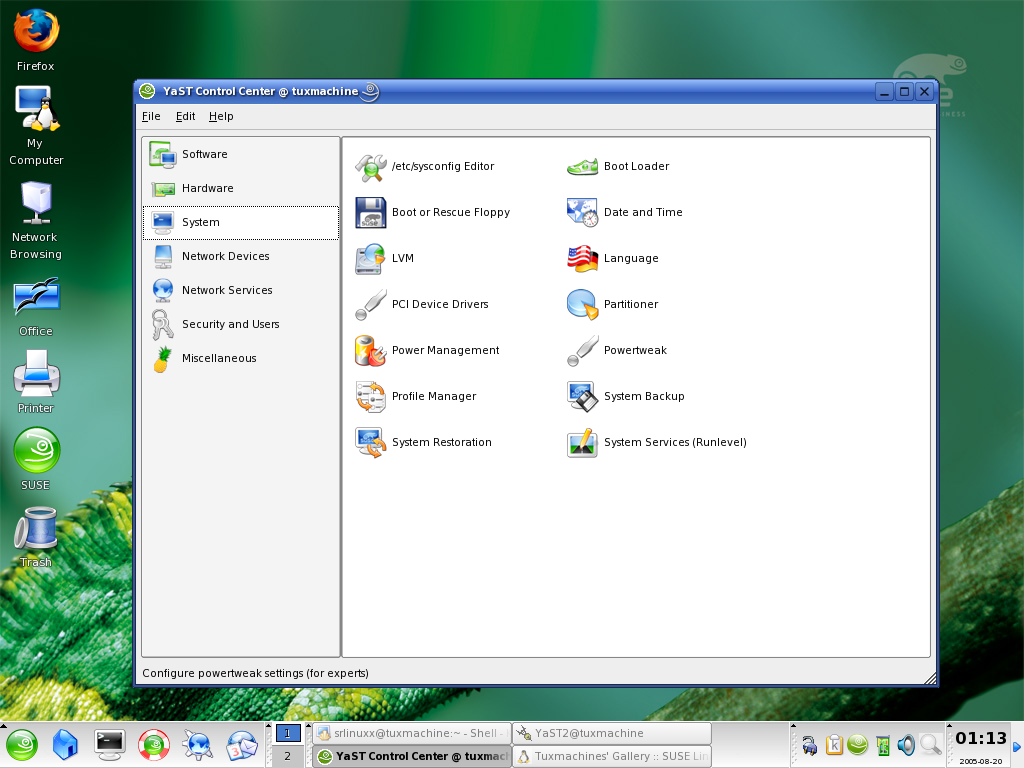Open the File menu

pos(151,116)
